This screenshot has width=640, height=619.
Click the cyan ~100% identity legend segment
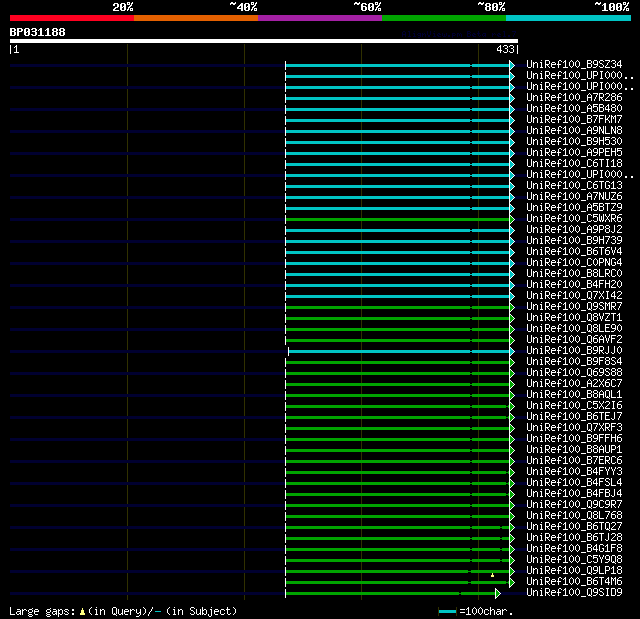point(568,18)
